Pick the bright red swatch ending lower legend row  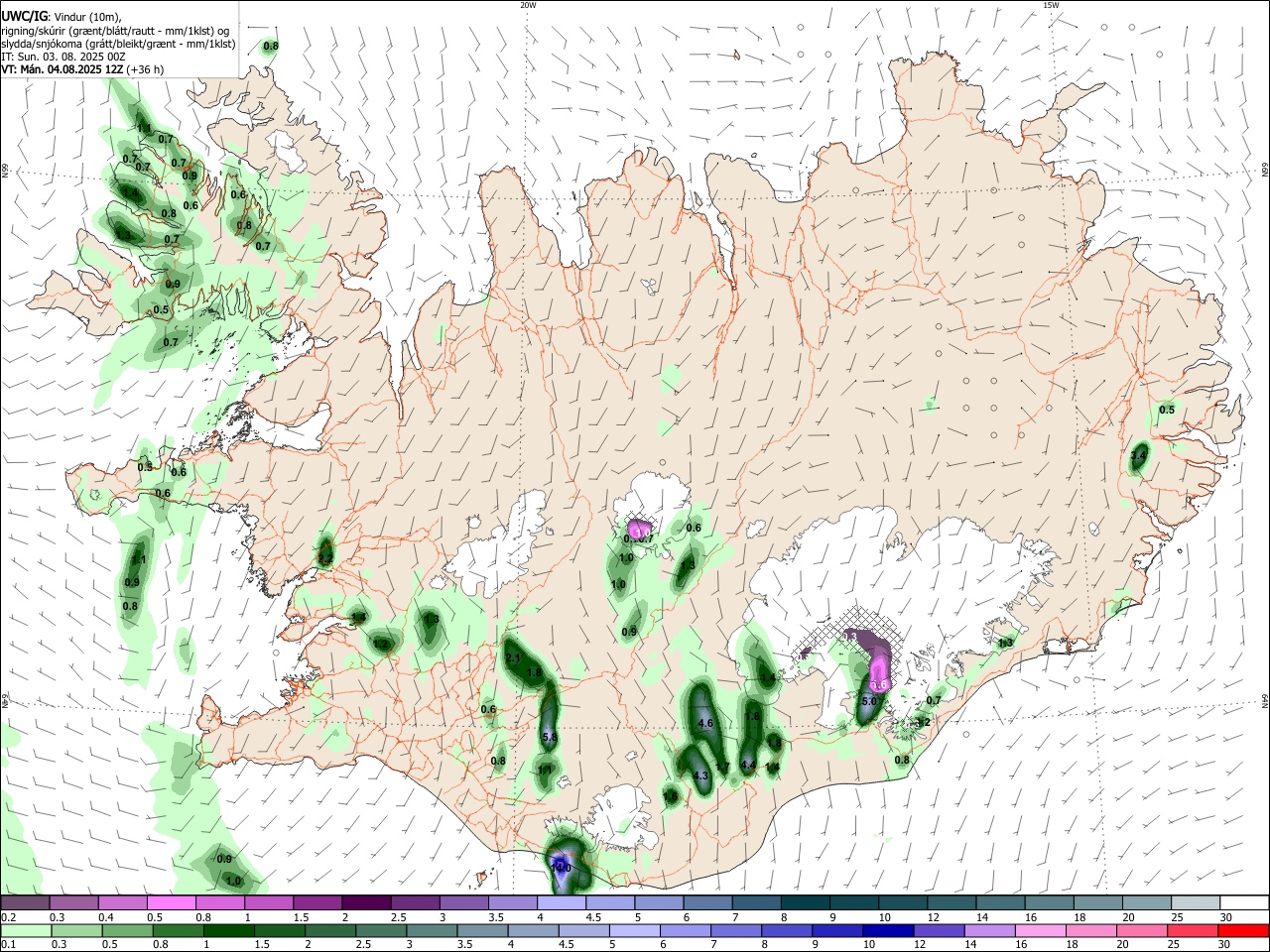1244,930
